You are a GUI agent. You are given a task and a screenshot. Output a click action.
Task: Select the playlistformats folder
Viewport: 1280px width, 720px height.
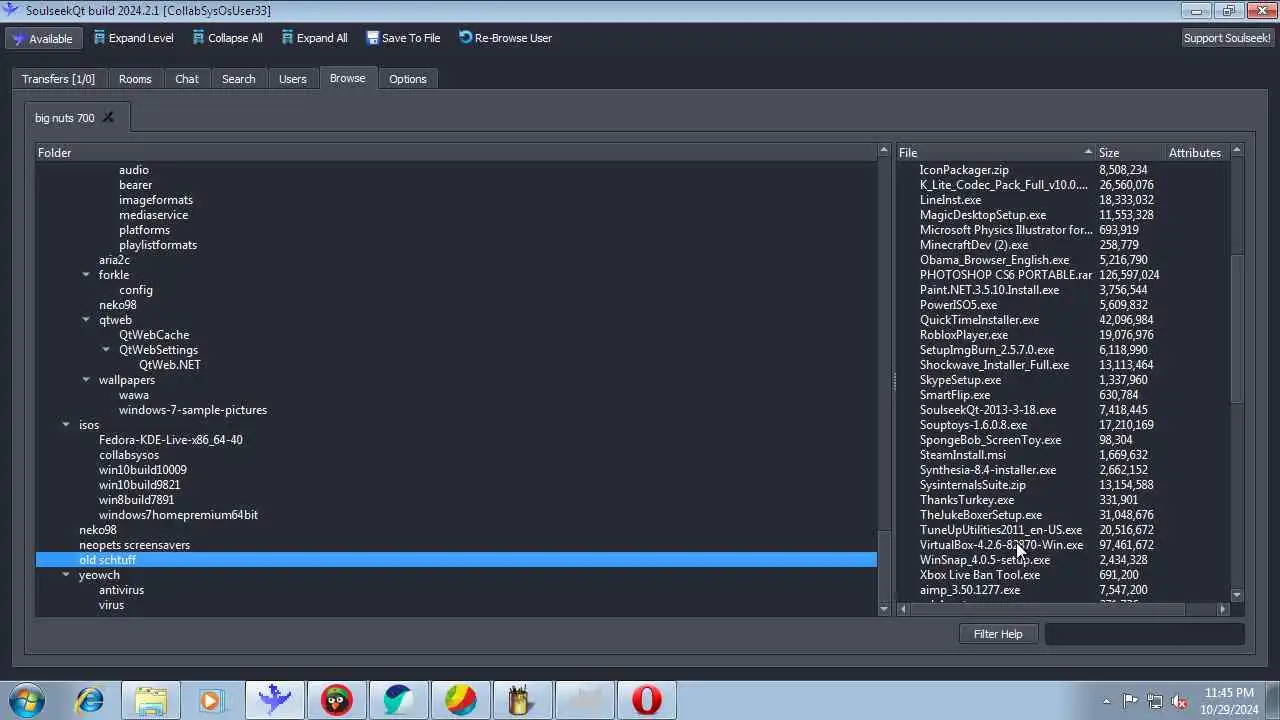[x=158, y=245]
